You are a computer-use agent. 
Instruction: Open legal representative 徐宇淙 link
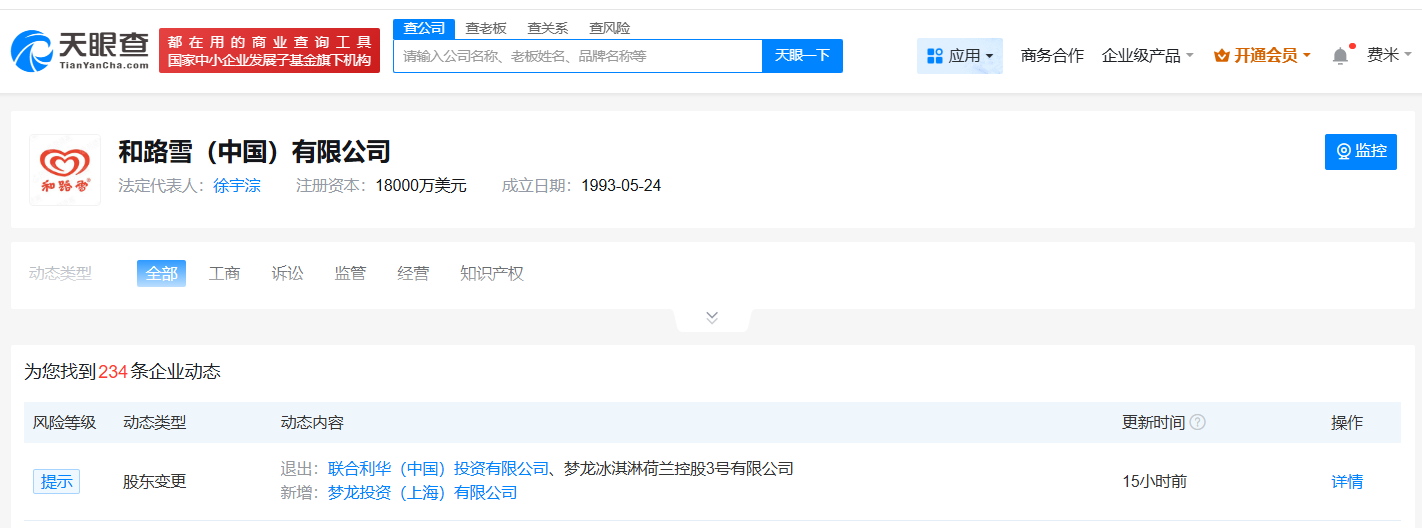pos(237,186)
